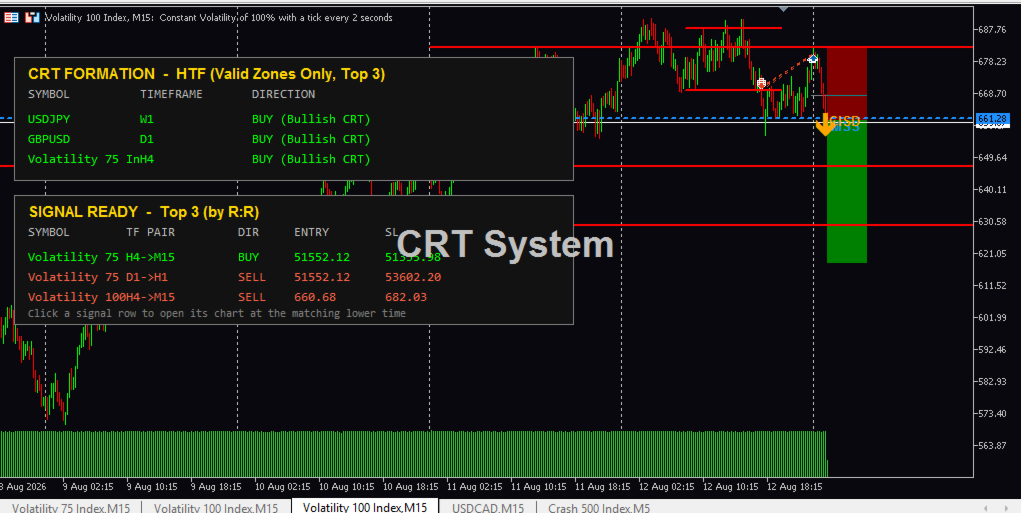Click the One Click Trading grid icon

11,18
